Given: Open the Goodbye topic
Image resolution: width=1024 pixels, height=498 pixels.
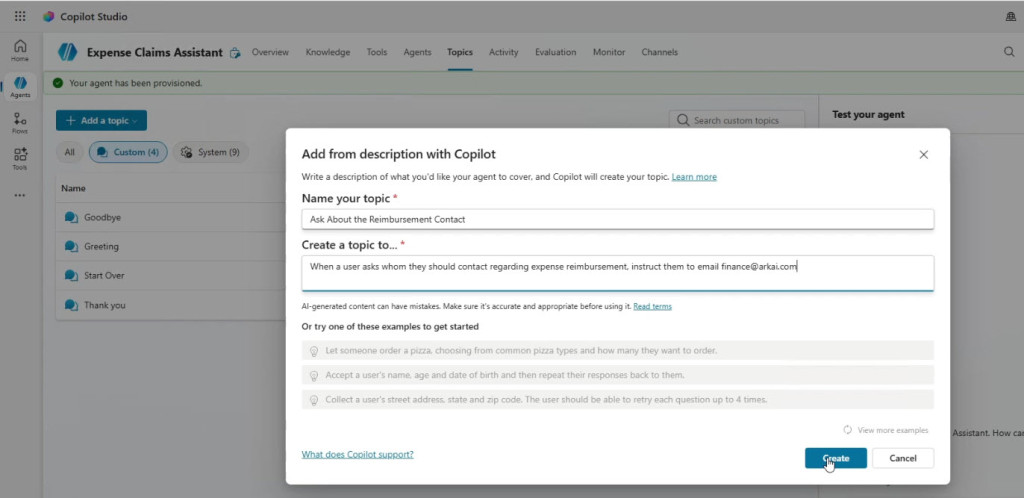Looking at the screenshot, I should 103,217.
